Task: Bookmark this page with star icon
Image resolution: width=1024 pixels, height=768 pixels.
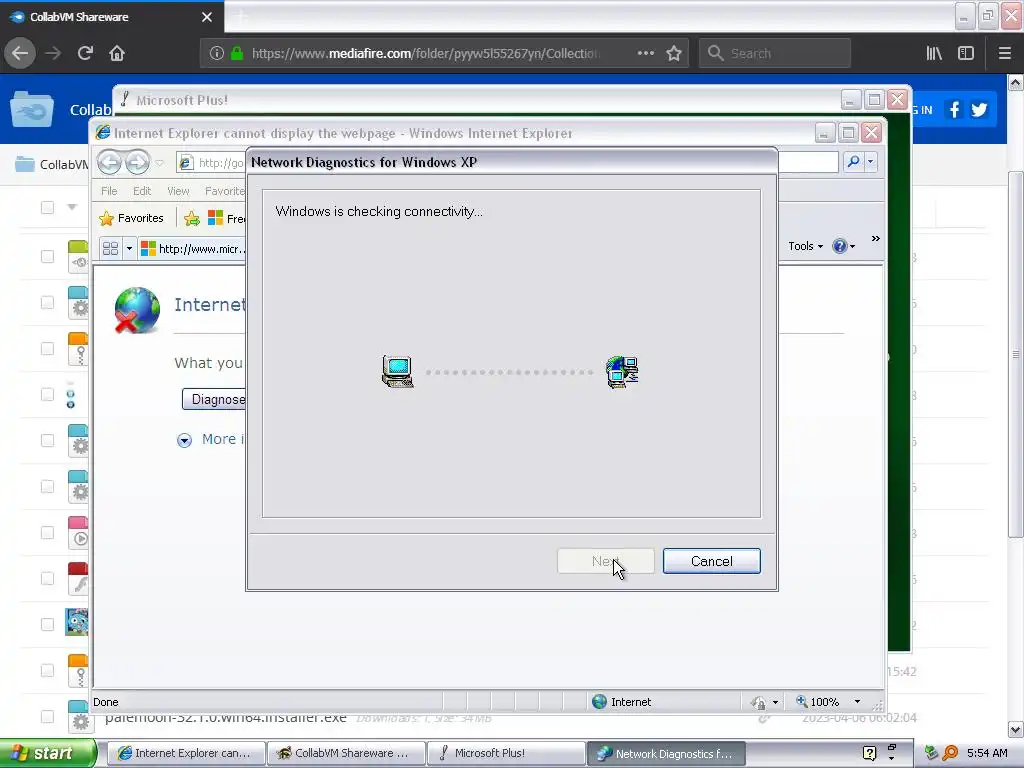Action: (674, 53)
